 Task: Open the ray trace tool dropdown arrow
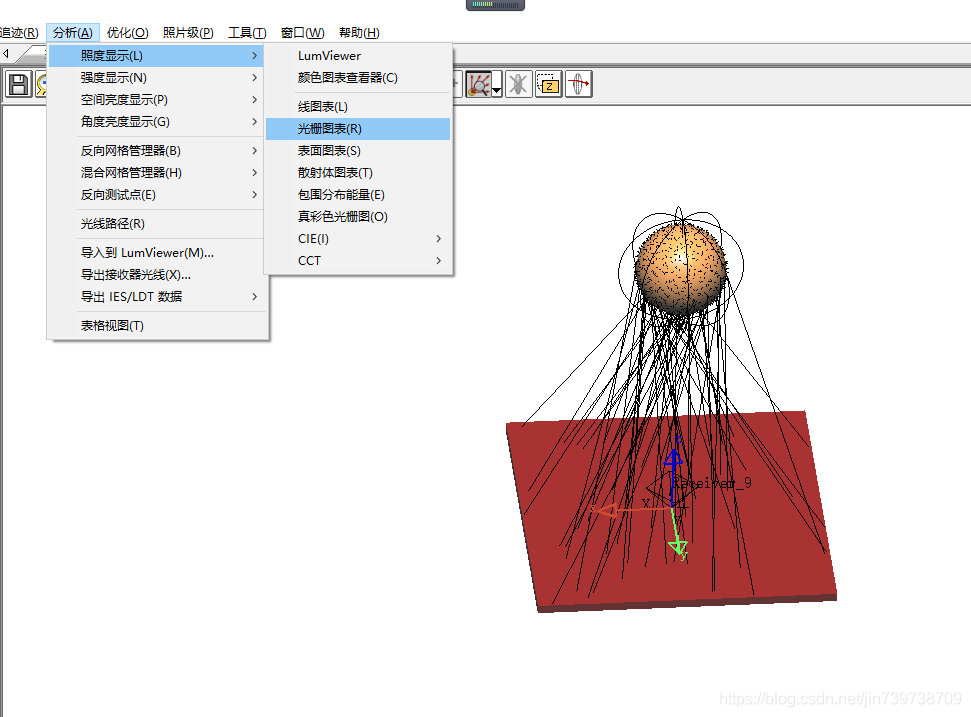click(x=495, y=89)
